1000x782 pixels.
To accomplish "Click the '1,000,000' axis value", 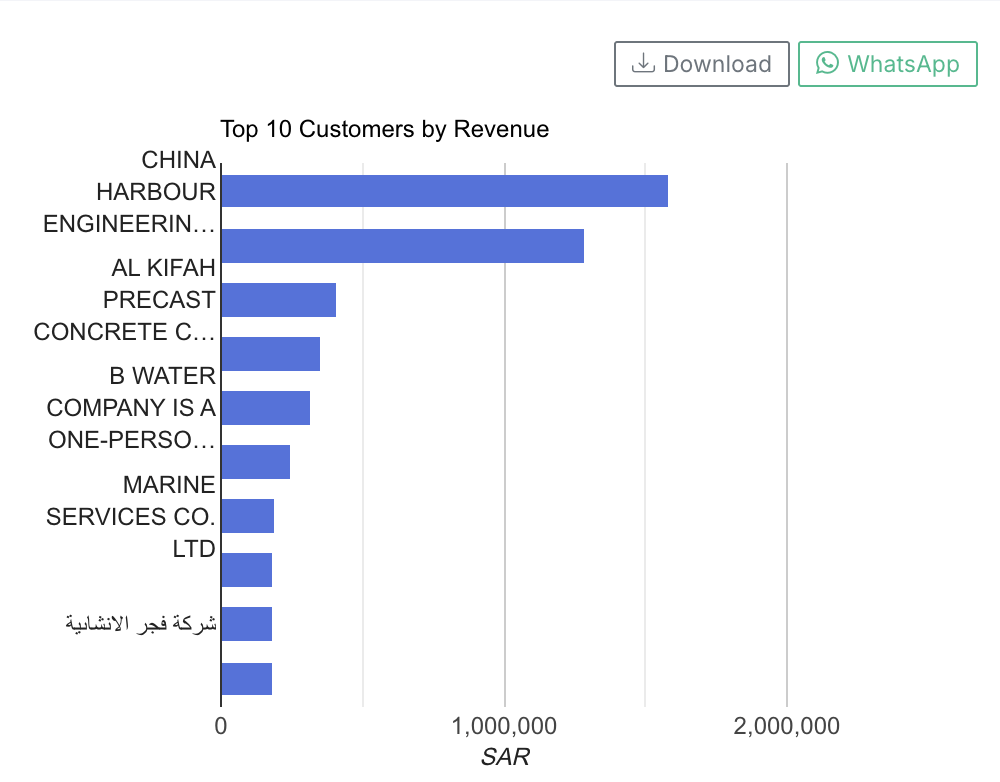I will coord(504,726).
